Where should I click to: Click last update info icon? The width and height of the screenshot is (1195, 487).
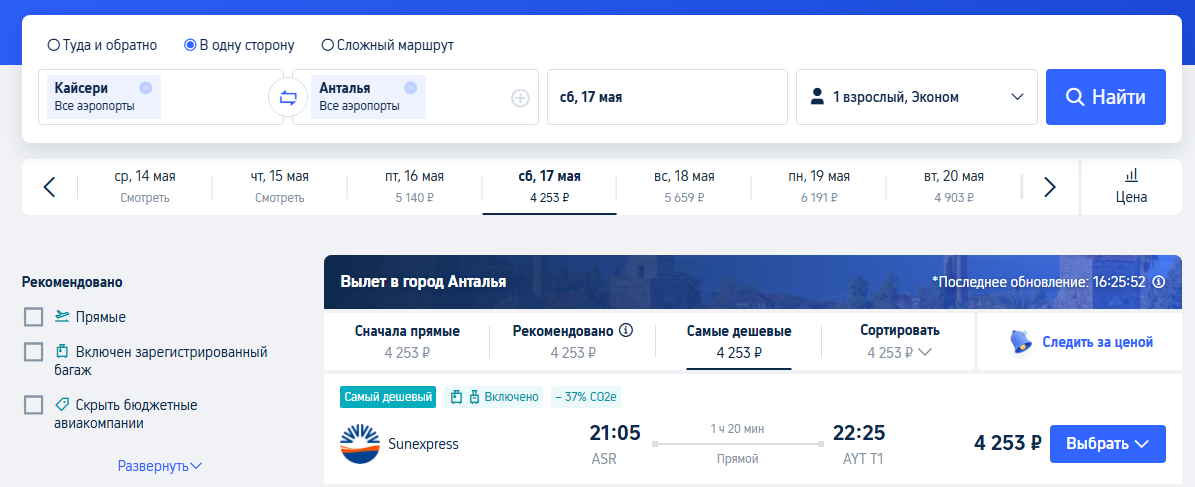click(1159, 282)
